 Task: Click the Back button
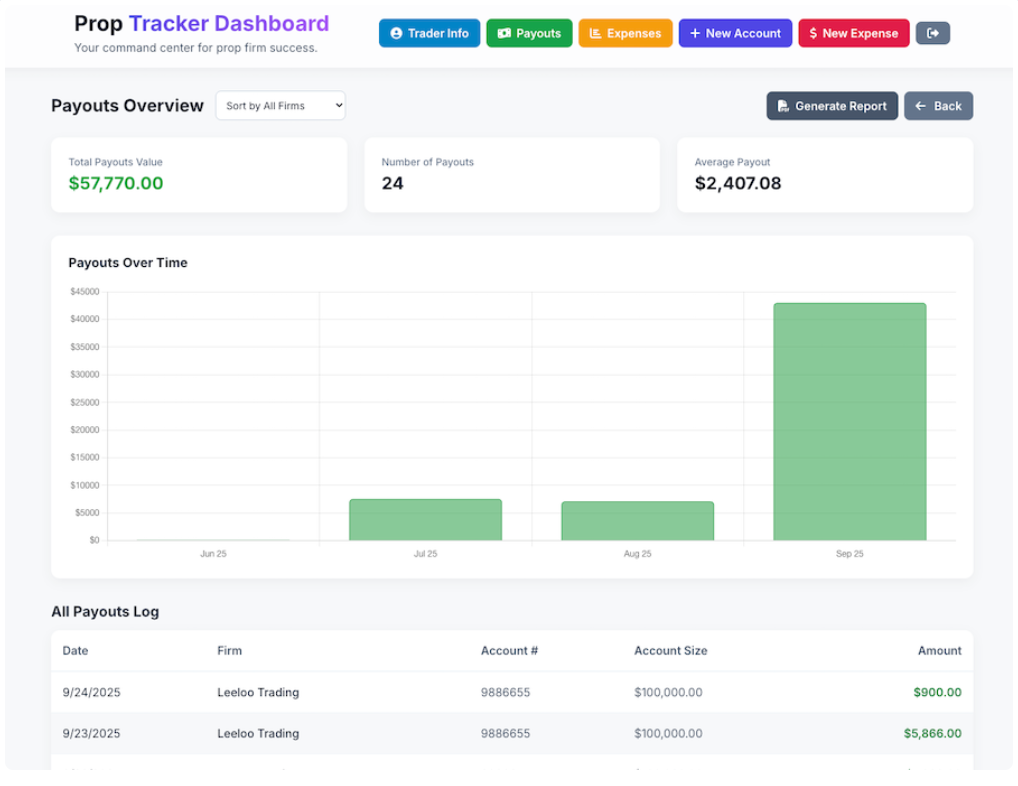point(938,106)
